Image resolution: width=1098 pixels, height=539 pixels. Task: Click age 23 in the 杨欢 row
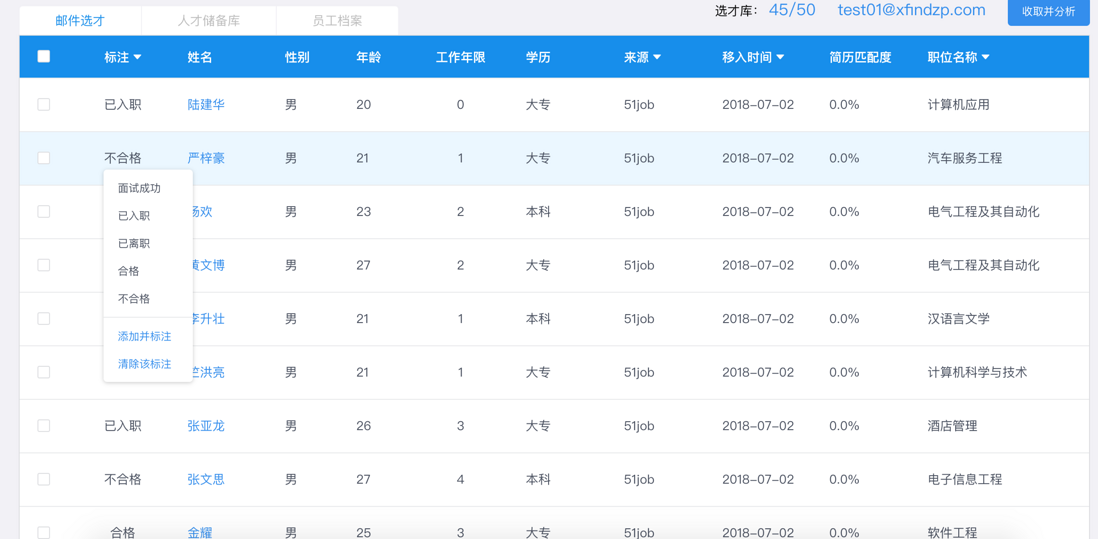(x=363, y=211)
